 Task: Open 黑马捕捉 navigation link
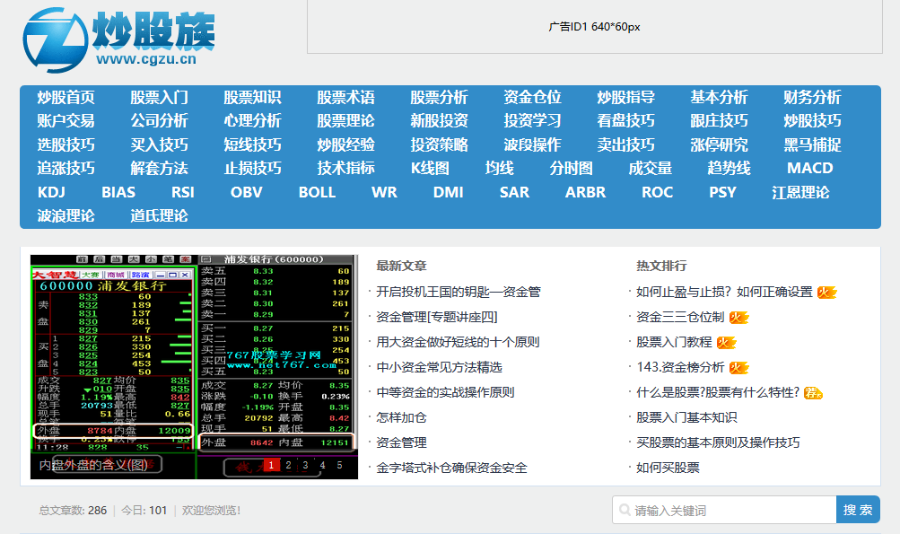[812, 145]
